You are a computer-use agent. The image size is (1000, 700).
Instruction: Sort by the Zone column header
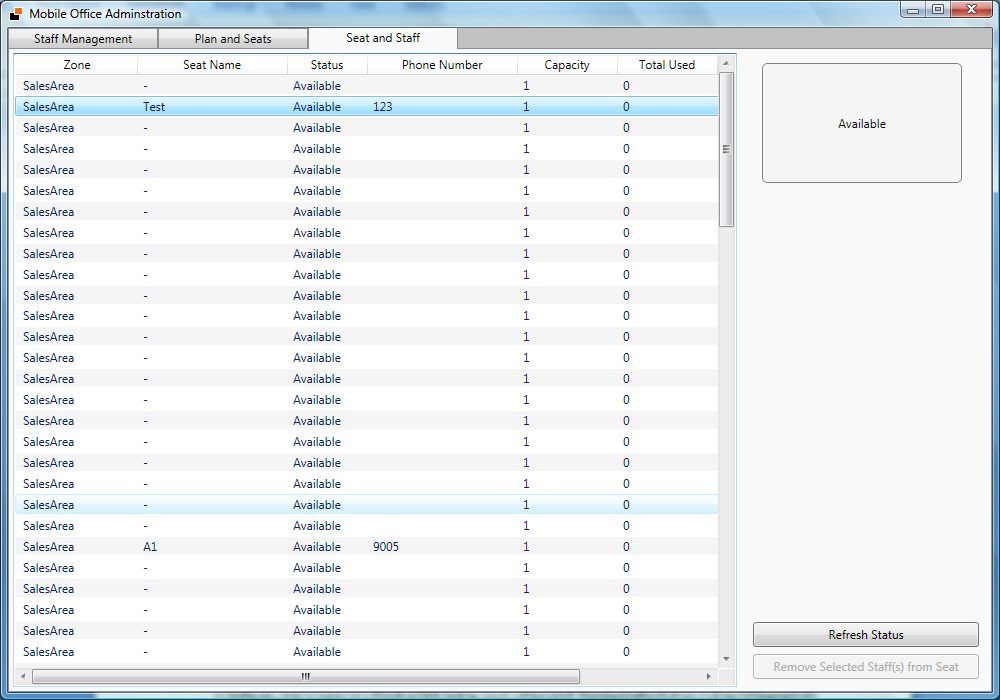(77, 65)
